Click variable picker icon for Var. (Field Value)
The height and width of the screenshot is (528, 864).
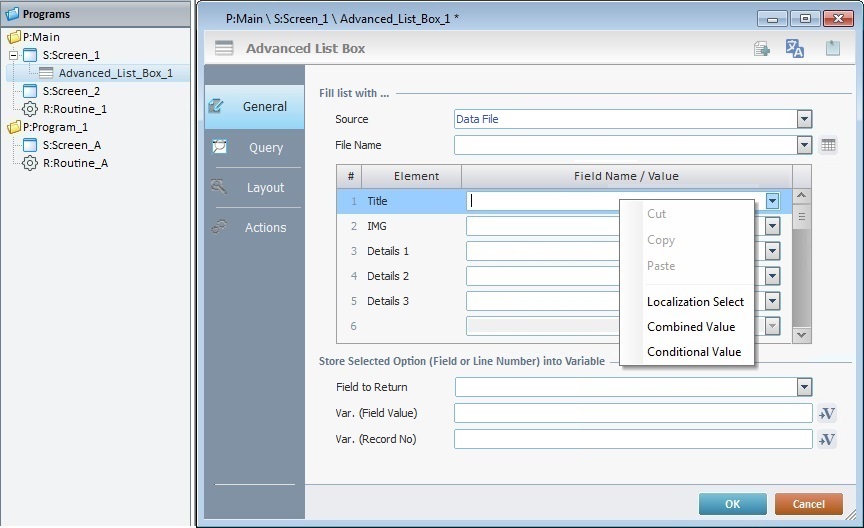(x=827, y=414)
